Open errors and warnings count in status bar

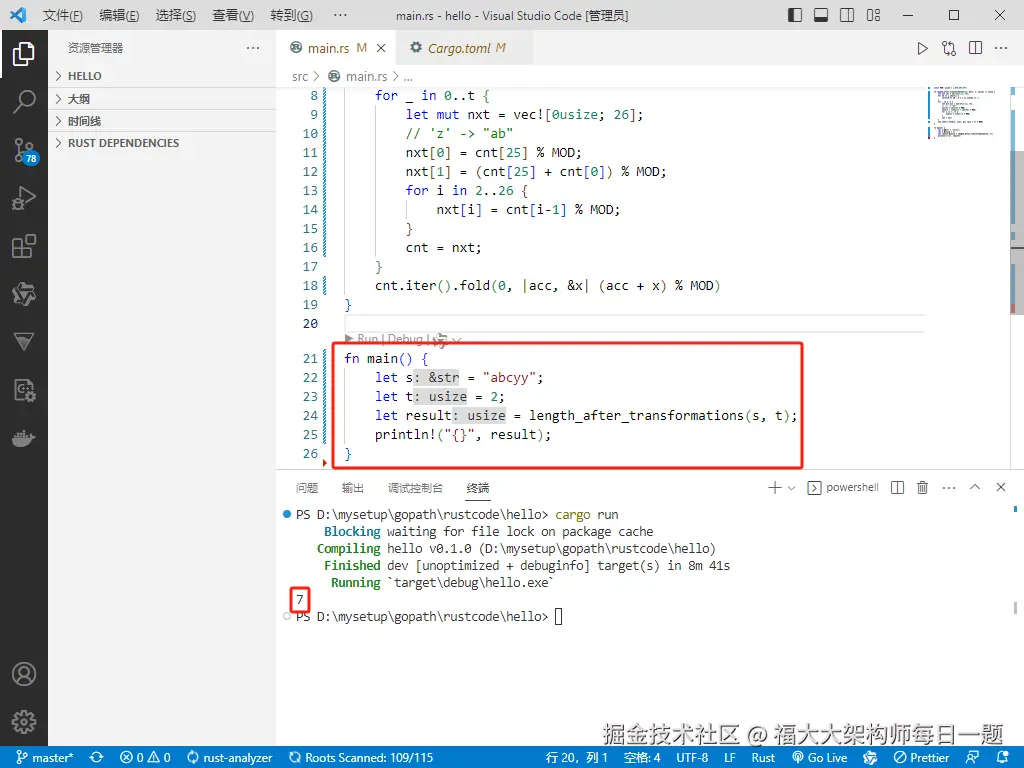(x=145, y=757)
